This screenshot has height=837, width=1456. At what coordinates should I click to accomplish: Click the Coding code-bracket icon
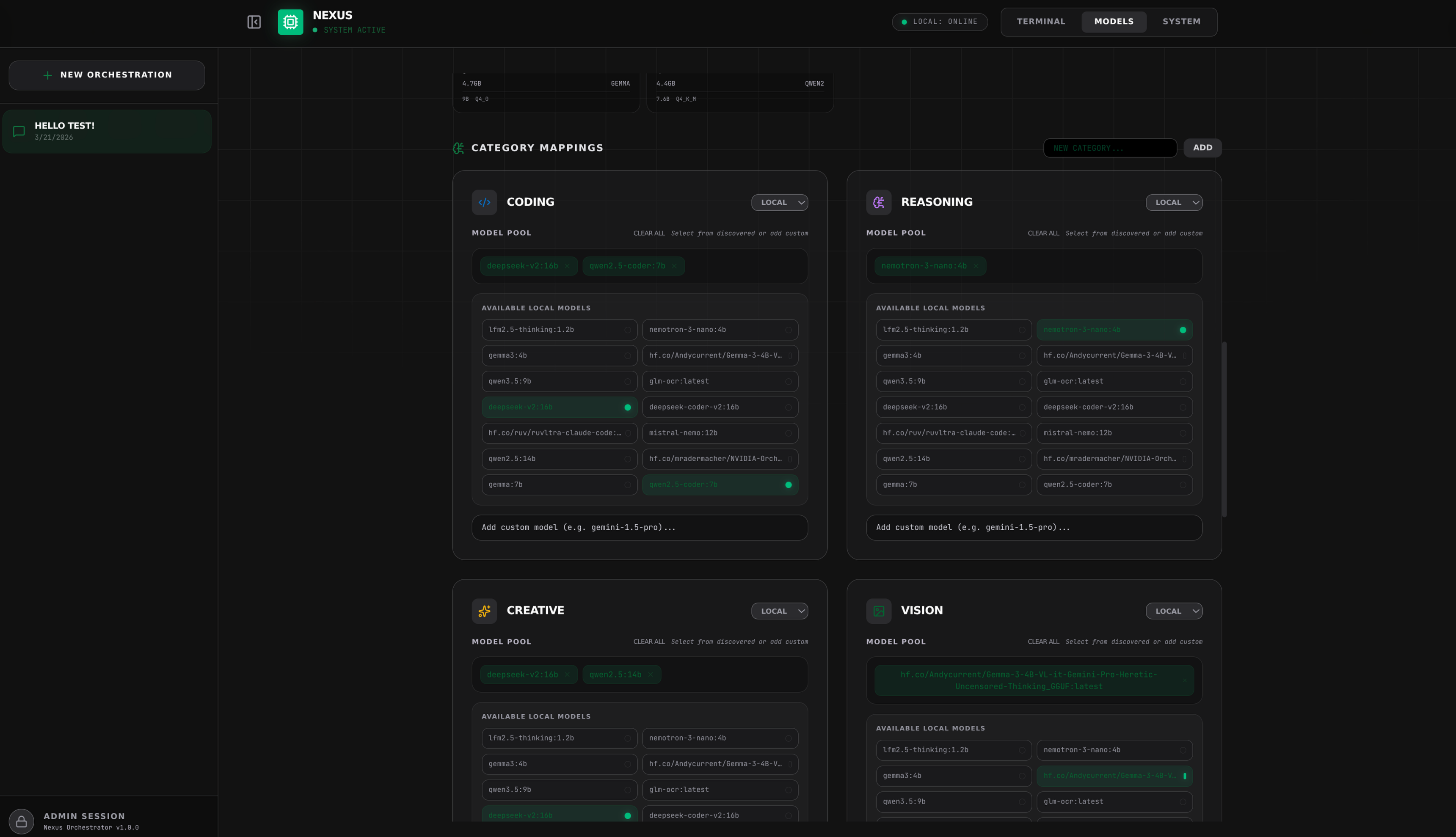(x=485, y=202)
